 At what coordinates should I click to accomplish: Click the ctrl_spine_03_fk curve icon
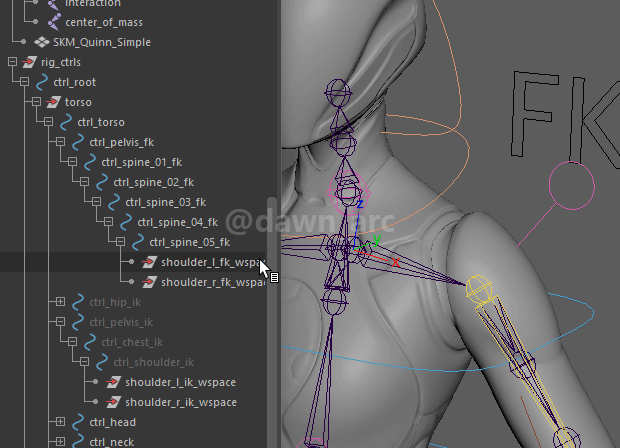[x=114, y=202]
